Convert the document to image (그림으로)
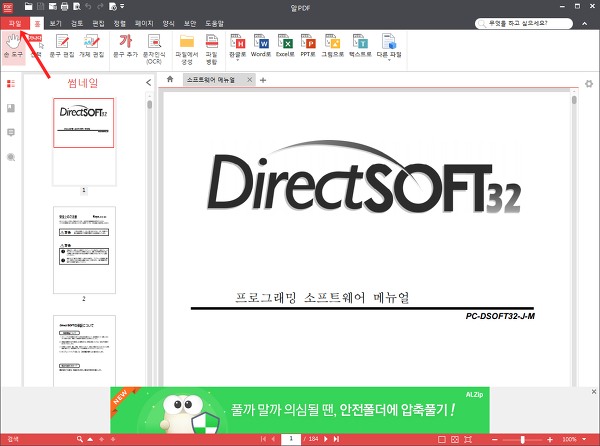The height and width of the screenshot is (446, 600). (x=332, y=46)
